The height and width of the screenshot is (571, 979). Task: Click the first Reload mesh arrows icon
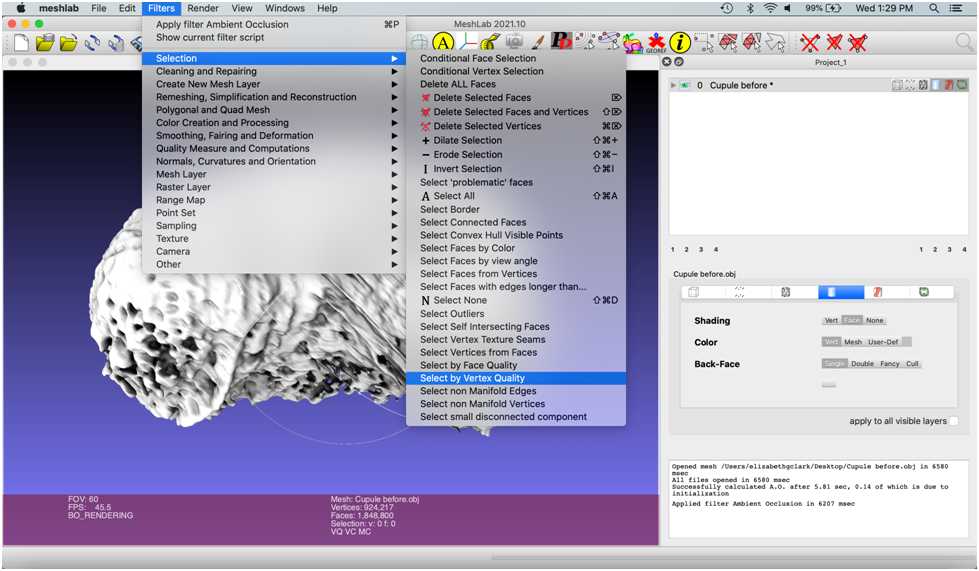click(92, 42)
